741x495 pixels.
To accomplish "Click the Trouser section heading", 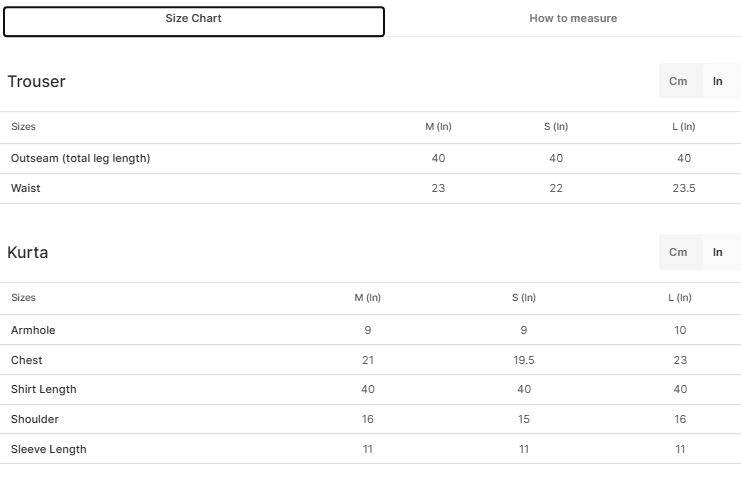I will tap(36, 82).
